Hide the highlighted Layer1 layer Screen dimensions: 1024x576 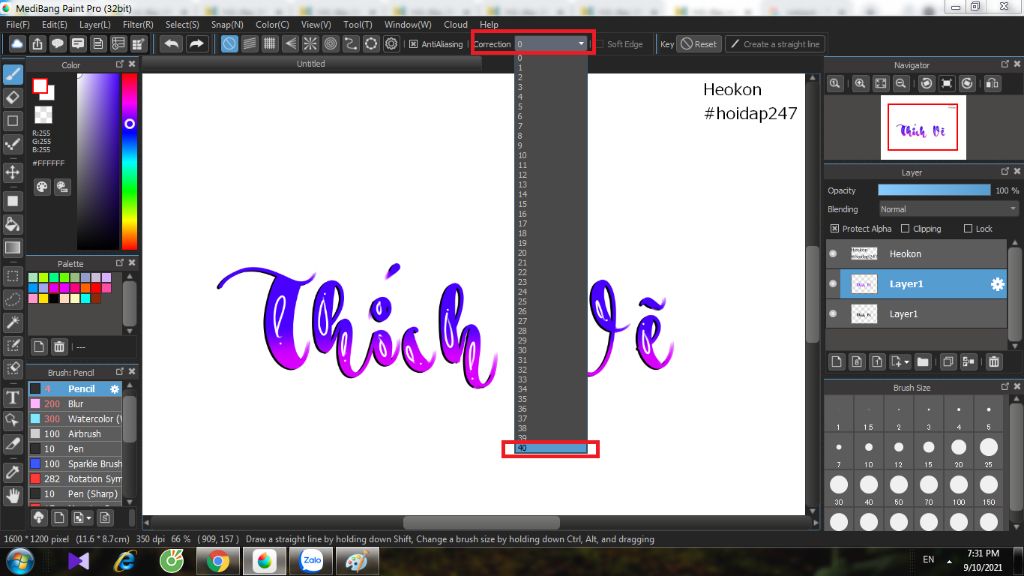(x=833, y=283)
